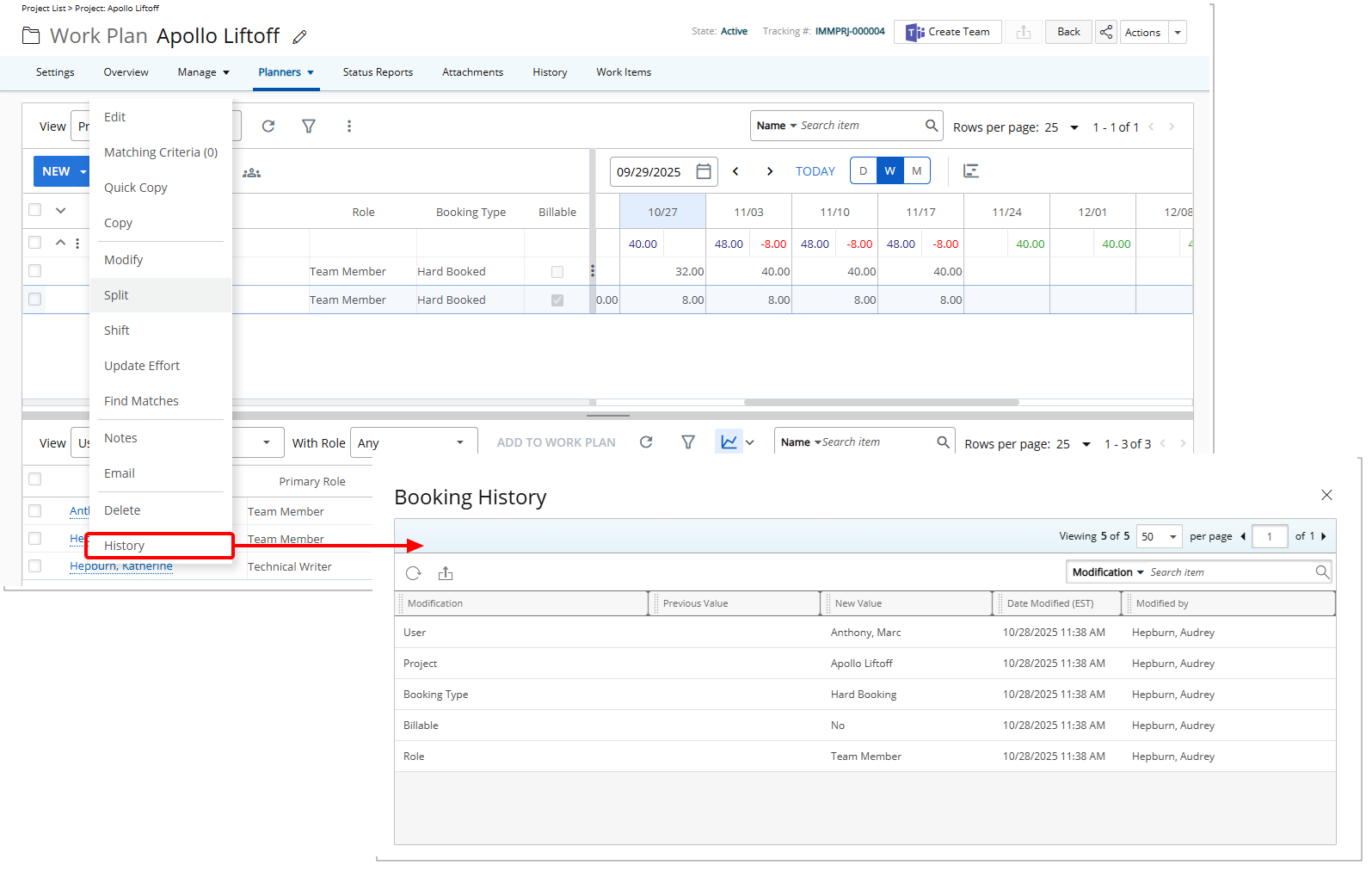Select Update Effort menu entry
The height and width of the screenshot is (871, 1372).
tap(161, 366)
